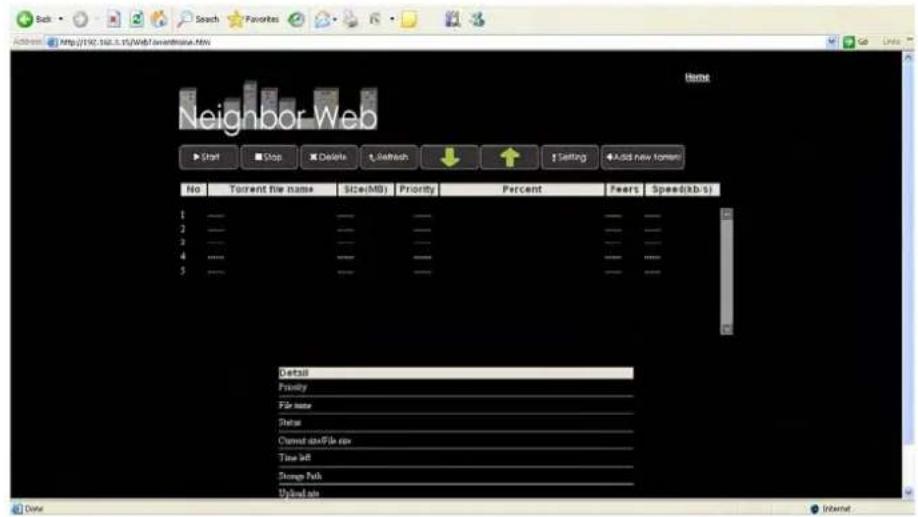
Task: Start the selected torrent
Action: pos(209,157)
